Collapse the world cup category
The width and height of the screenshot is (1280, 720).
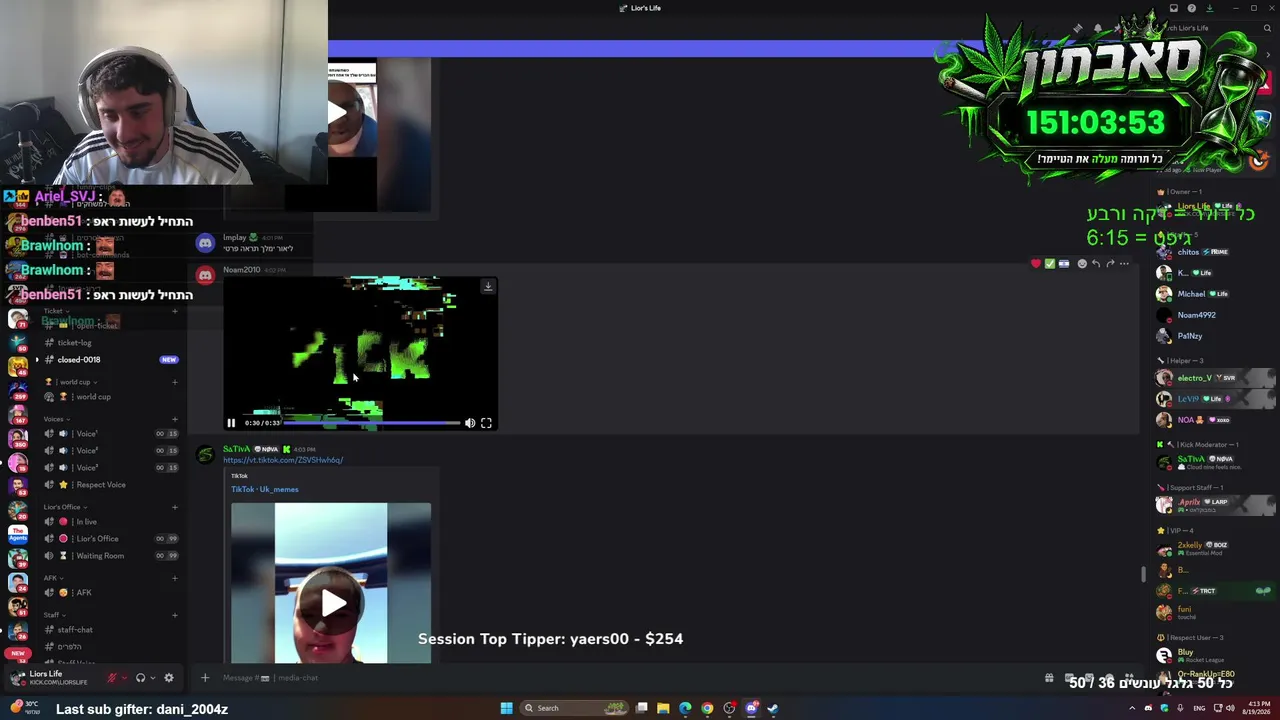[x=72, y=382]
